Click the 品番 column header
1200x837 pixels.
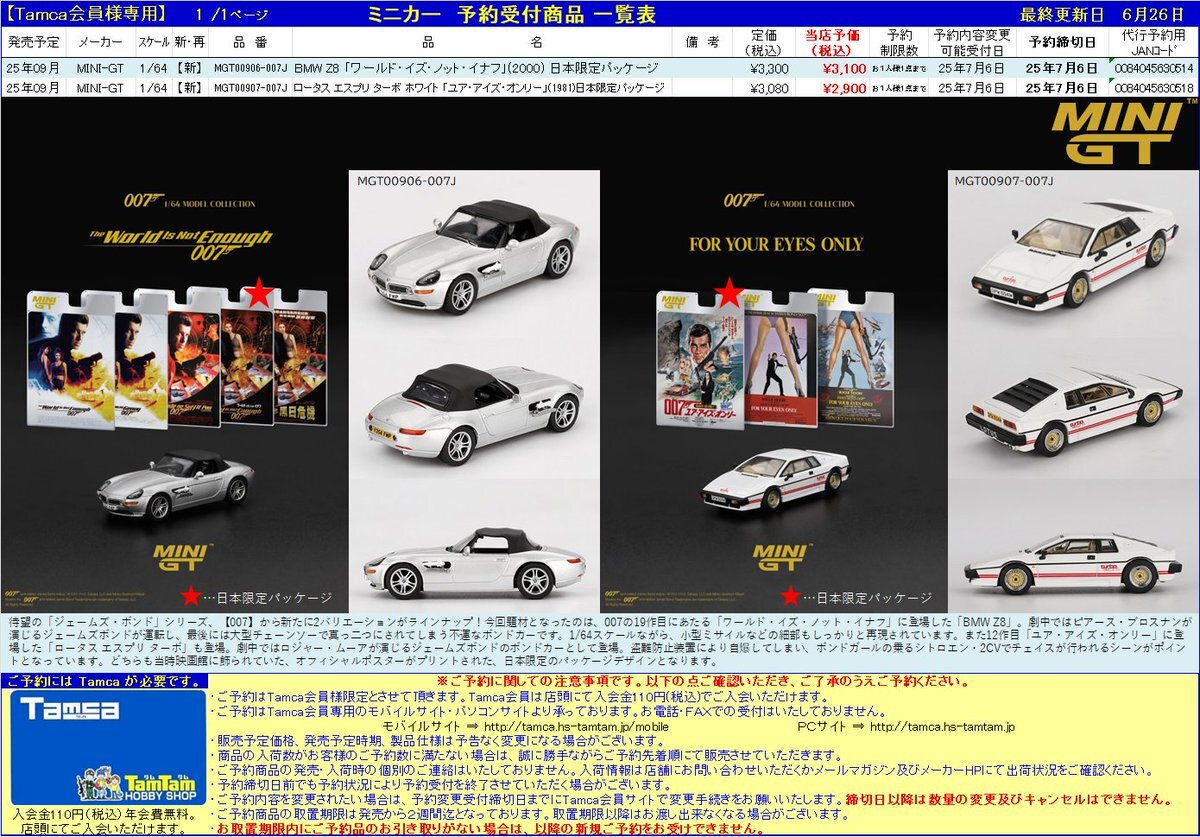(x=251, y=43)
